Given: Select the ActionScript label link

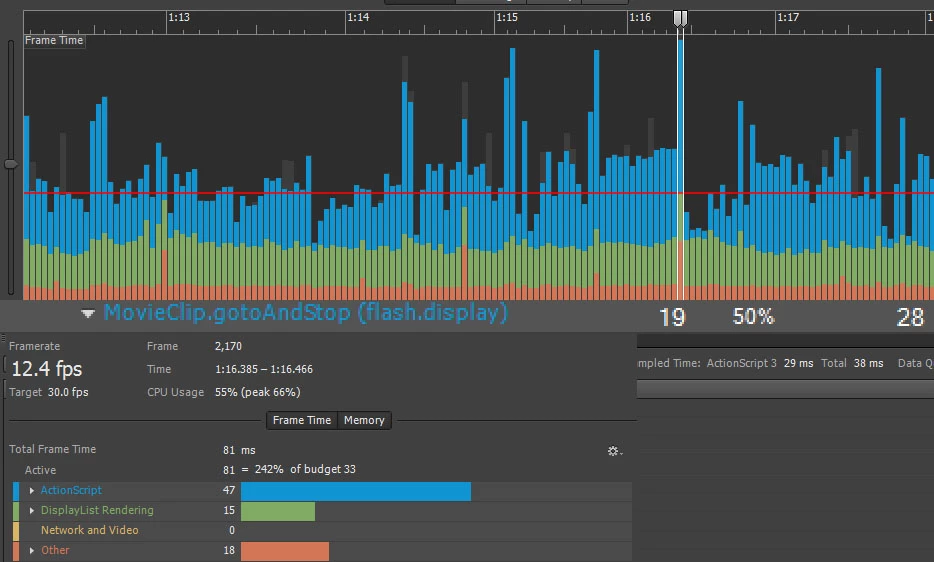Looking at the screenshot, I should [71, 490].
